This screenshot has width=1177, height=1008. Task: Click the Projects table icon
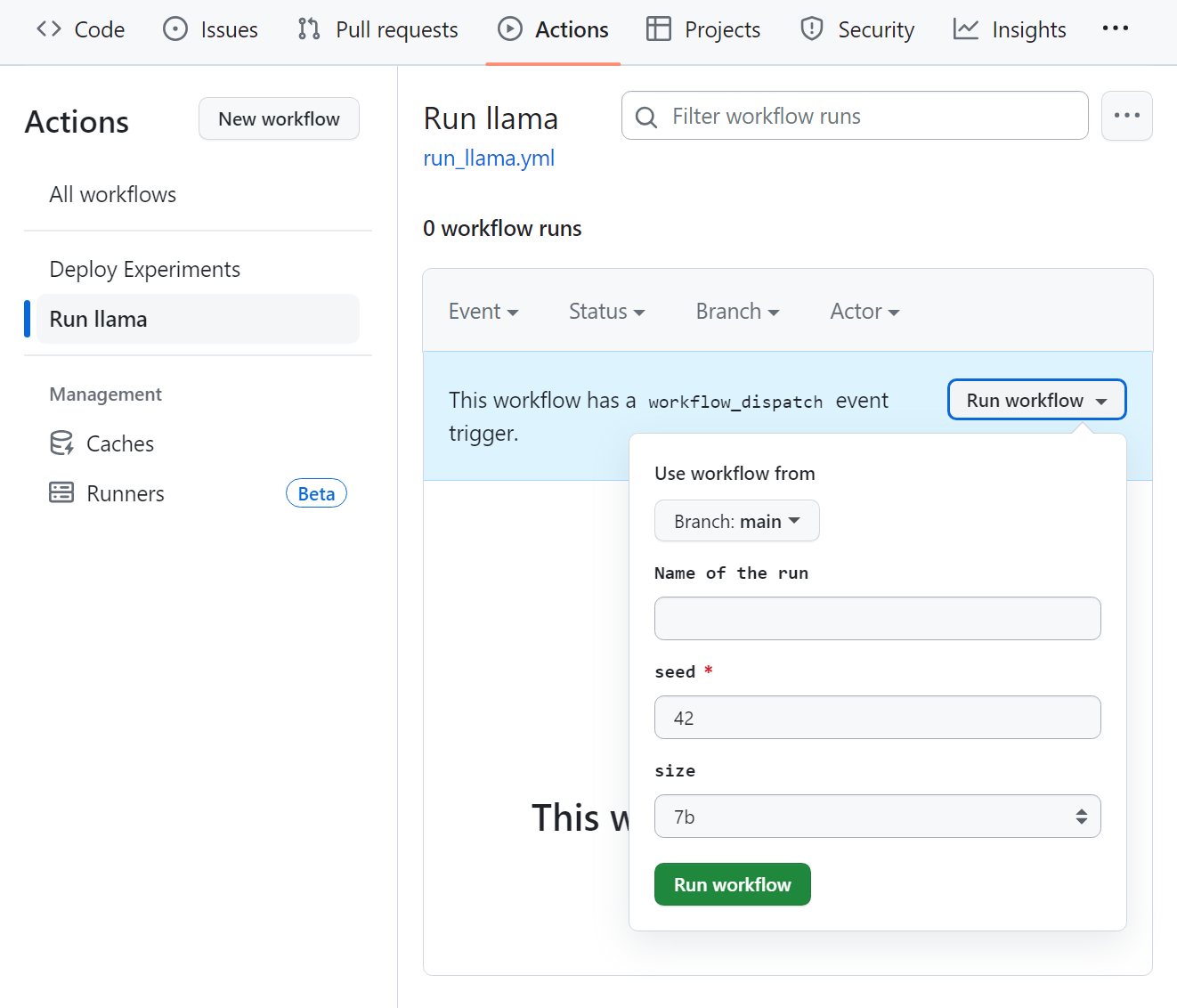coord(659,29)
